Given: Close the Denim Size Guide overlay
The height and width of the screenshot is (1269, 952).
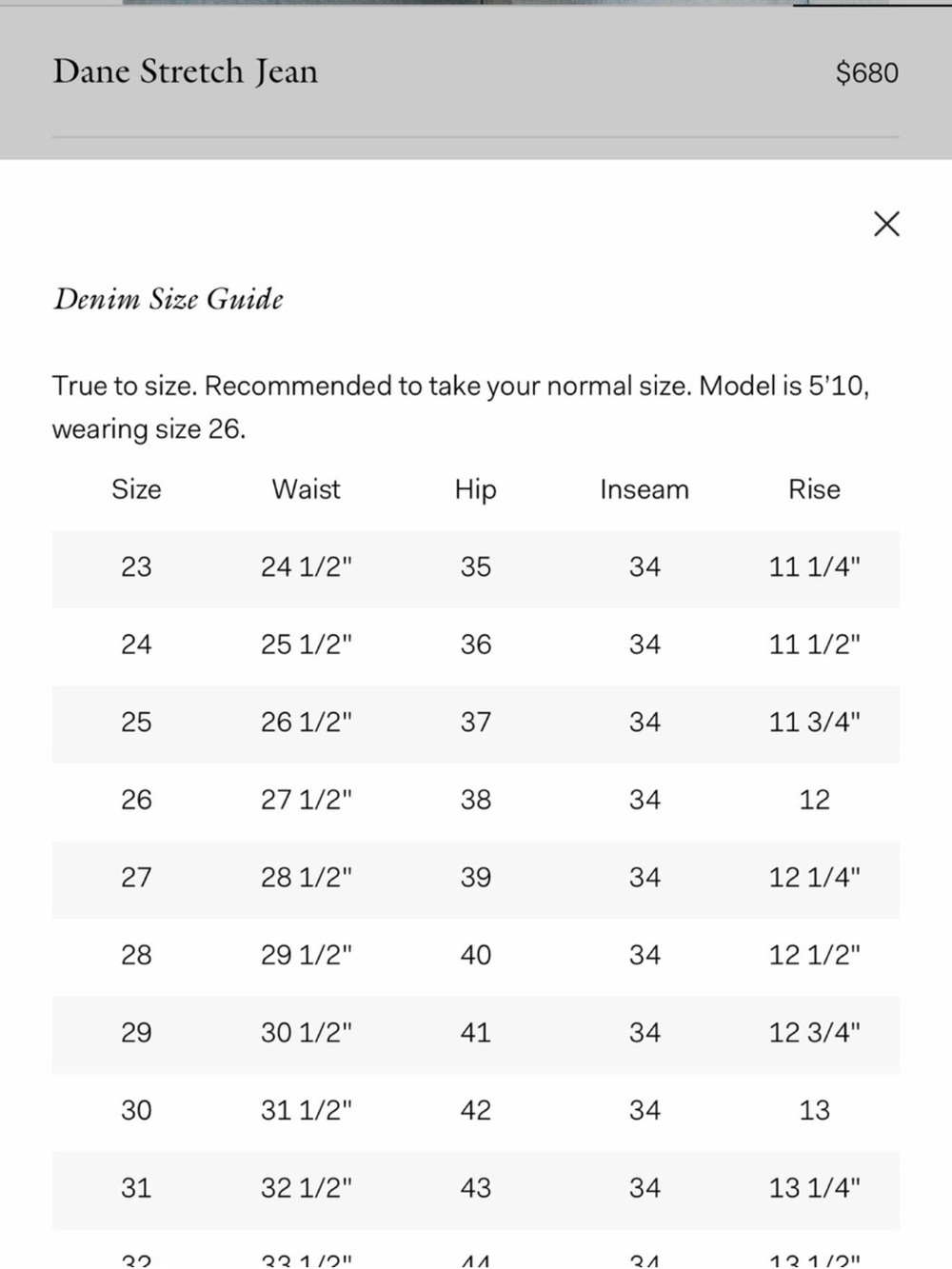Looking at the screenshot, I should [886, 225].
